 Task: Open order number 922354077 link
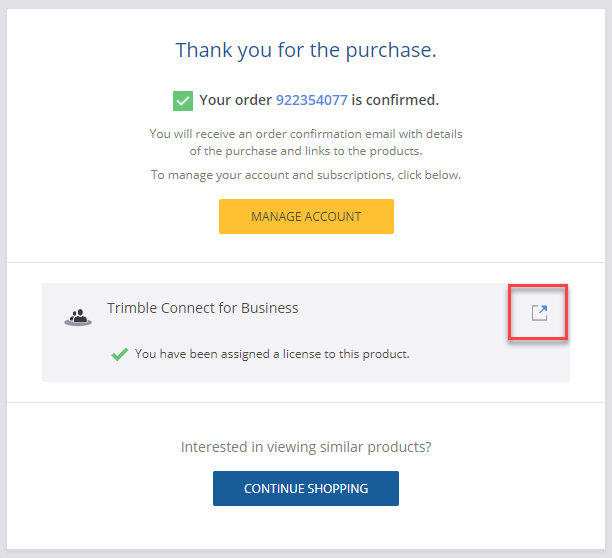(x=311, y=100)
